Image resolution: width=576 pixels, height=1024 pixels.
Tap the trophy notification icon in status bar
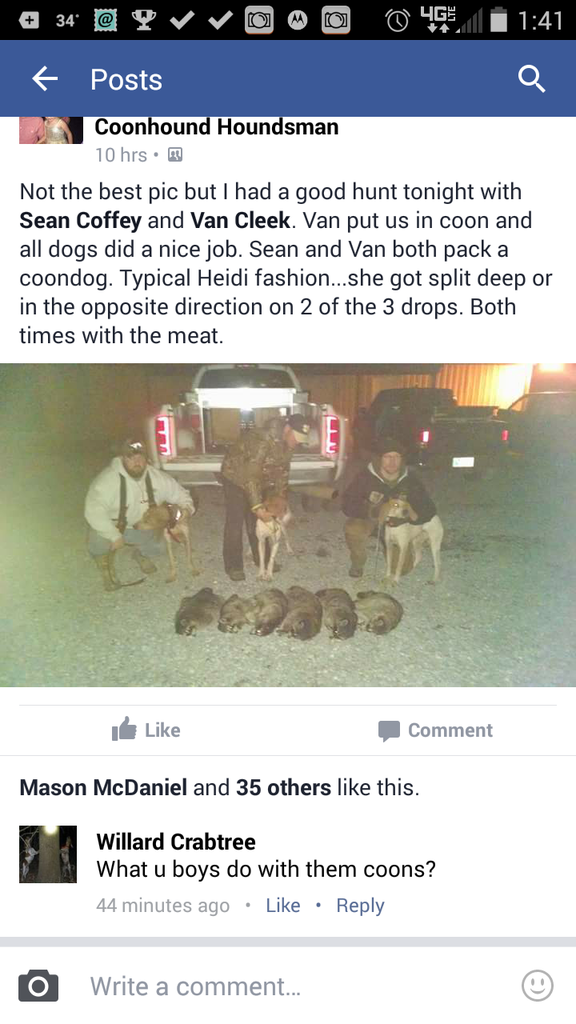click(141, 20)
